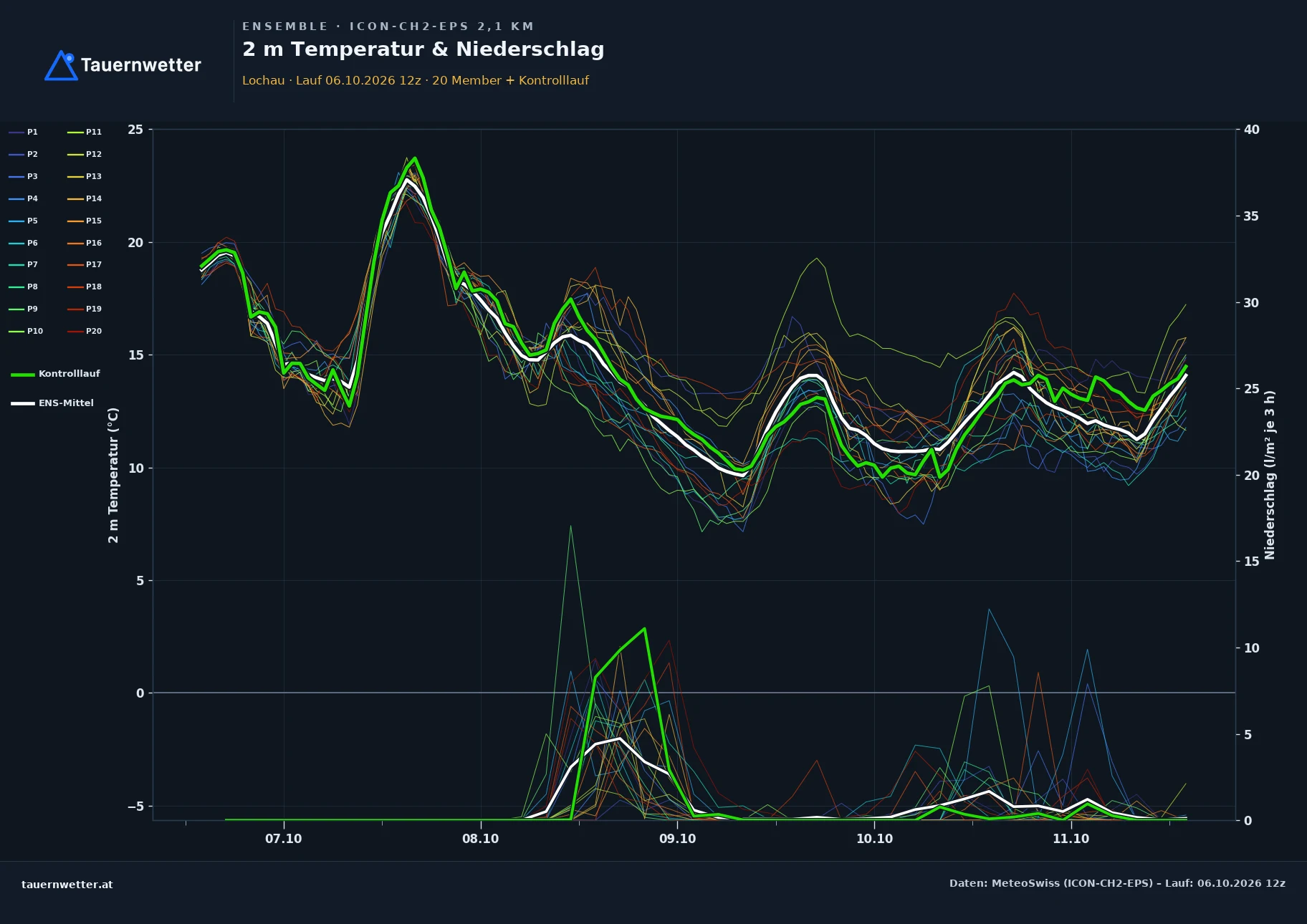Click the P17 legend entry
The image size is (1307, 924).
click(x=85, y=265)
